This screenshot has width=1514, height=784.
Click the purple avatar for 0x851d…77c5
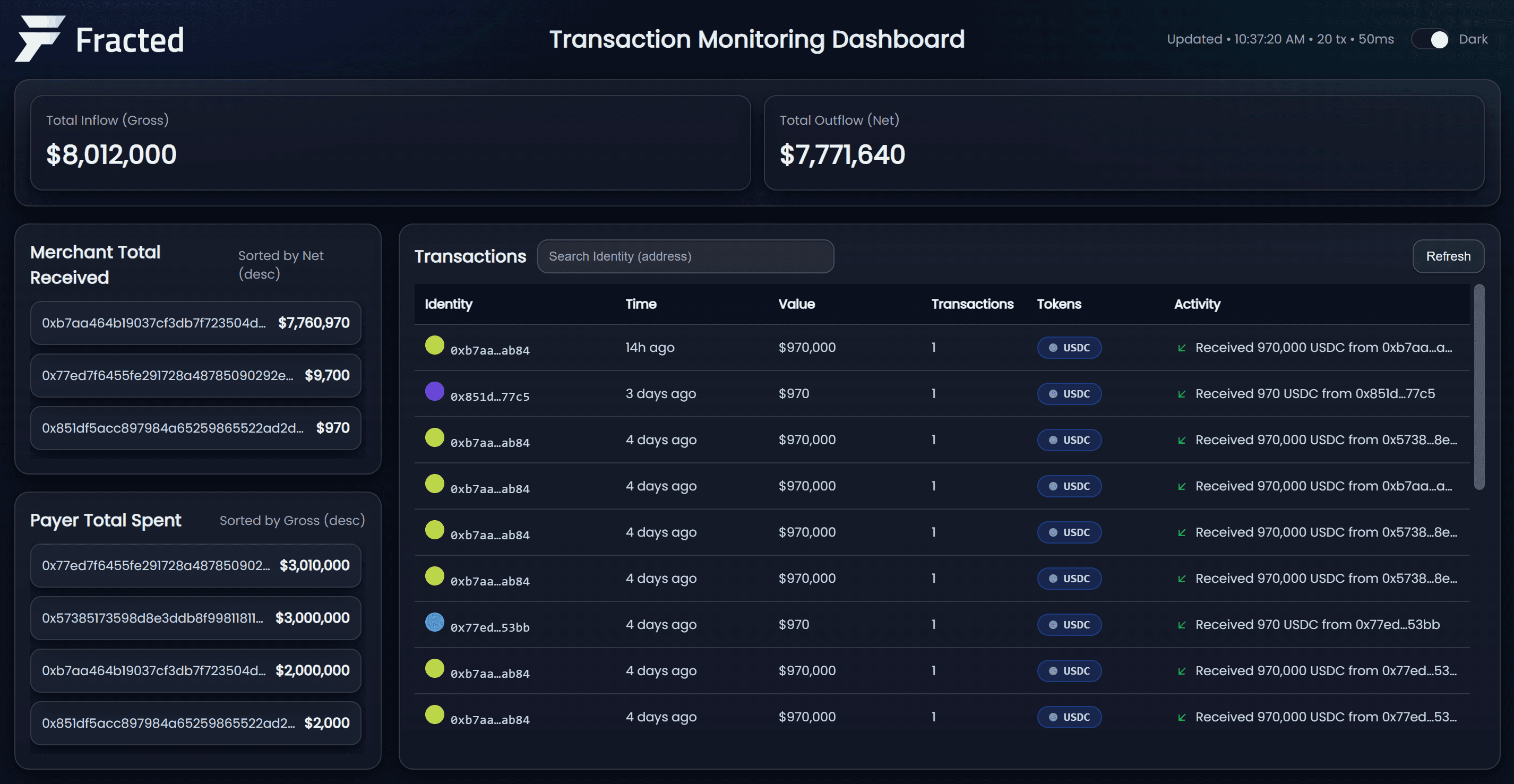click(434, 391)
